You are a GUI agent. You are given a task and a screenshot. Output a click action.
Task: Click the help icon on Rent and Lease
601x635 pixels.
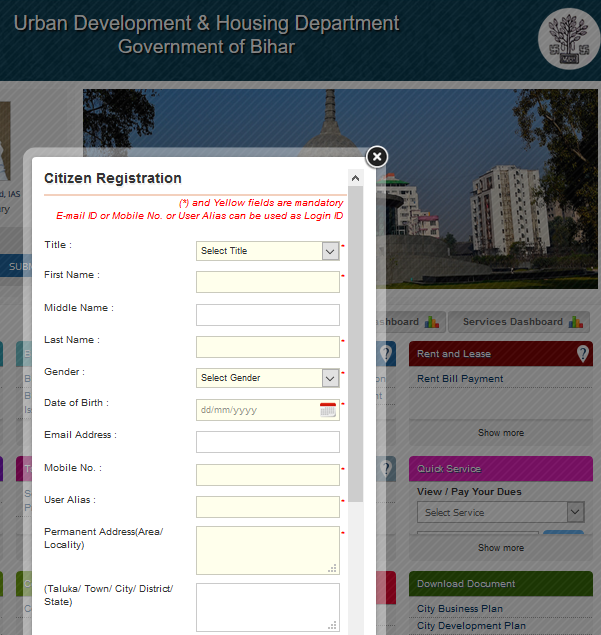coord(583,354)
